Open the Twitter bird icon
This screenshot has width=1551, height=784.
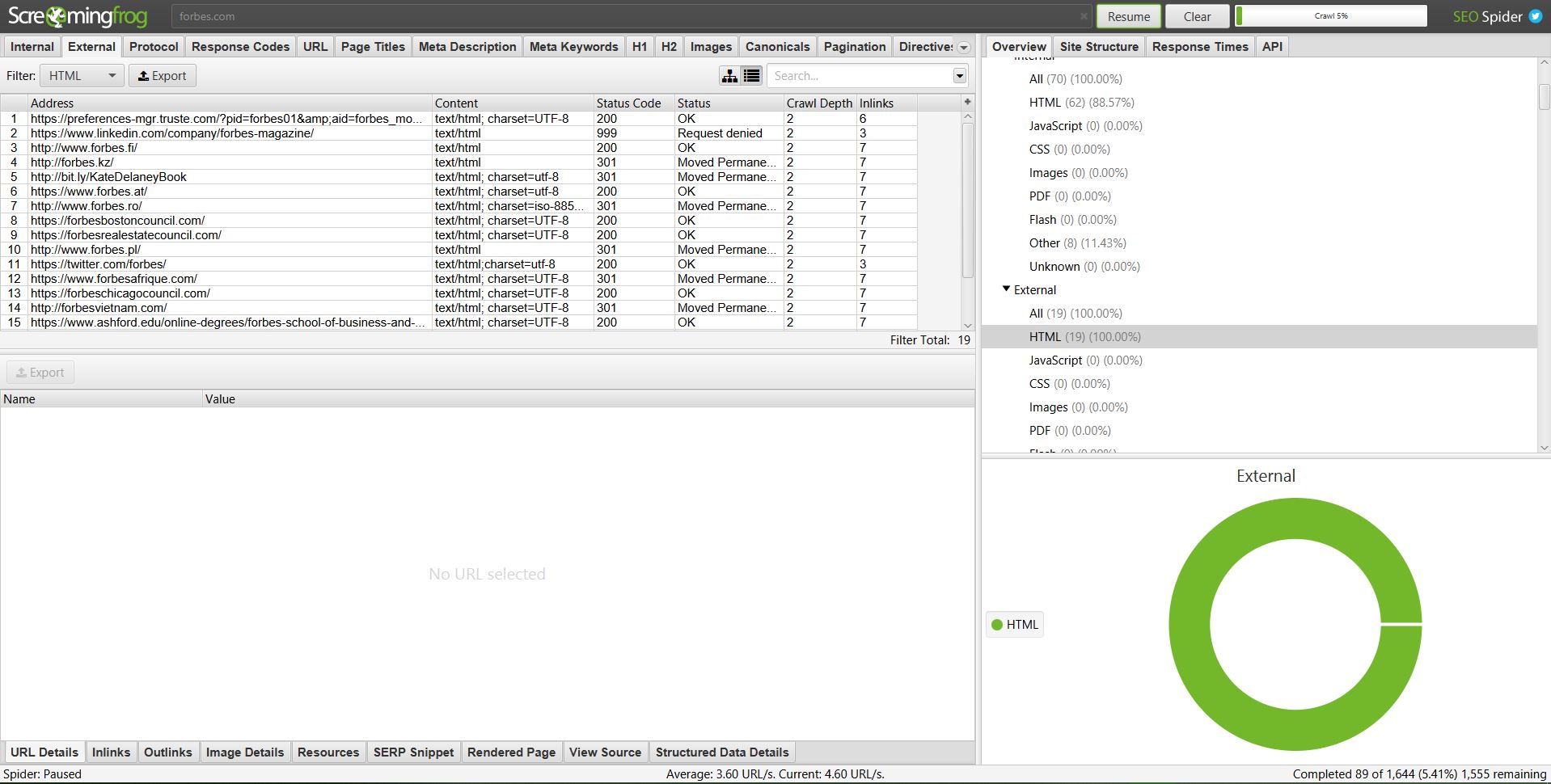click(1535, 16)
